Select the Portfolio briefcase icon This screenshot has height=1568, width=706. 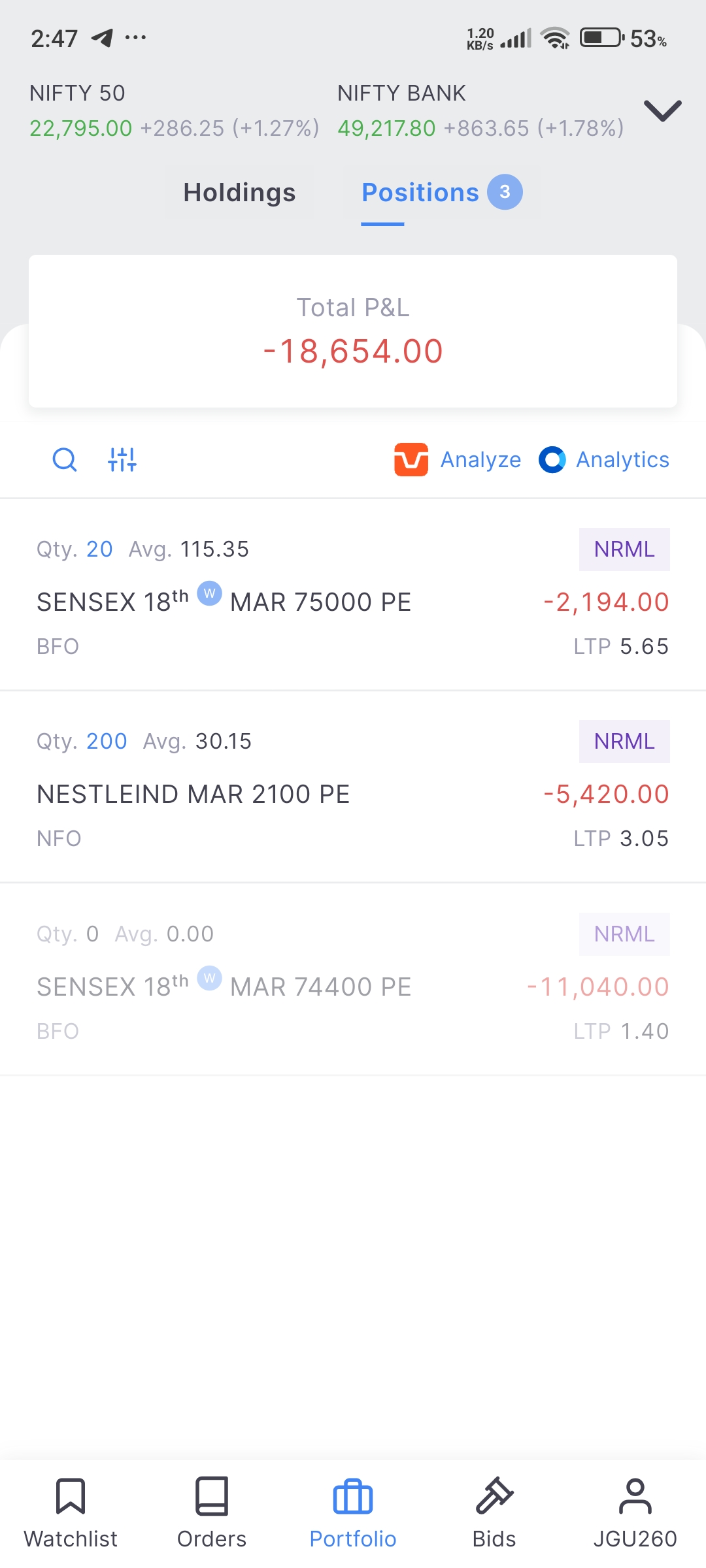click(x=353, y=1497)
